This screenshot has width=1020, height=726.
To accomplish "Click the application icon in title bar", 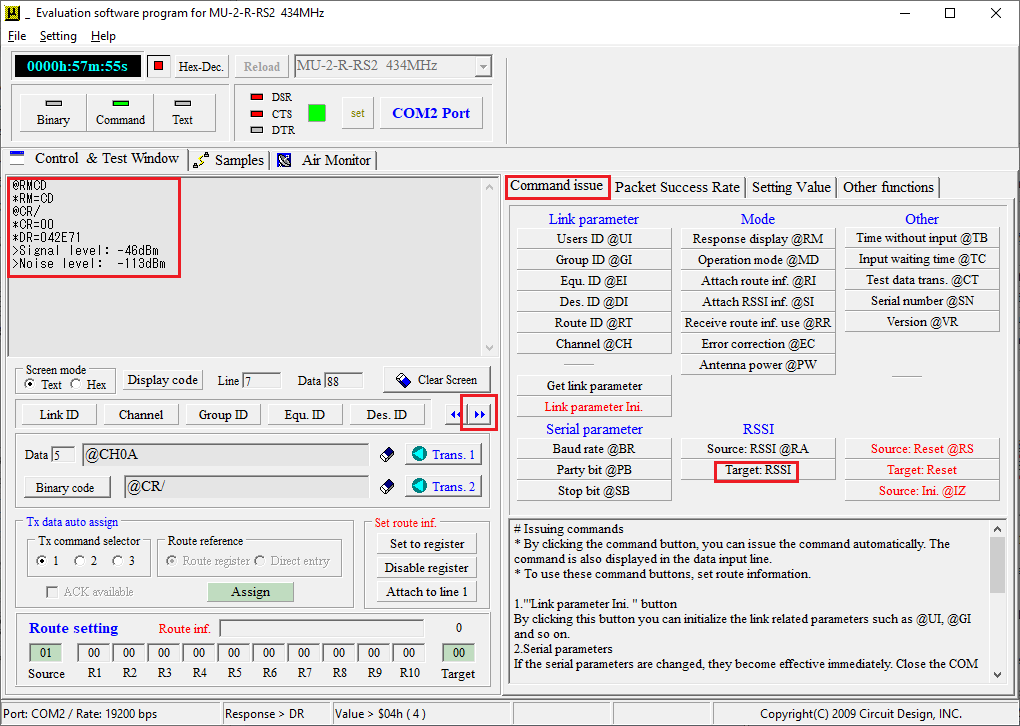I will pyautogui.click(x=12, y=13).
